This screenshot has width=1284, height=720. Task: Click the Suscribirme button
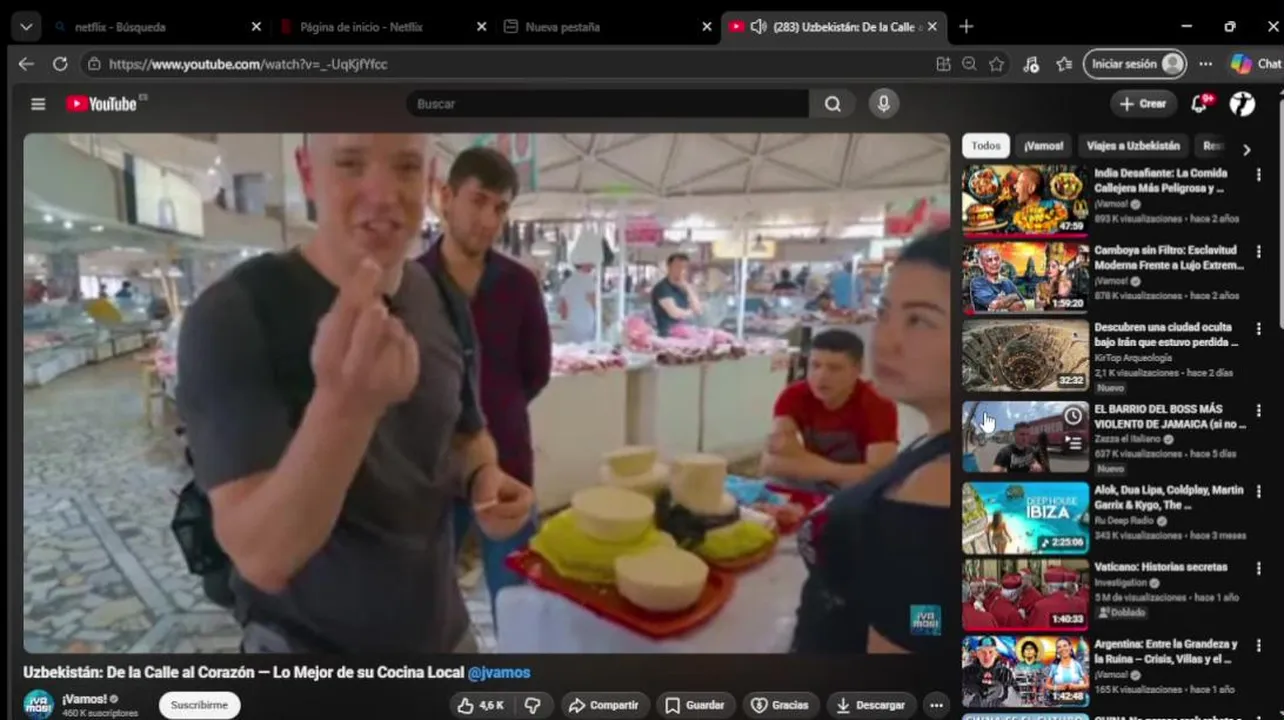(x=200, y=705)
